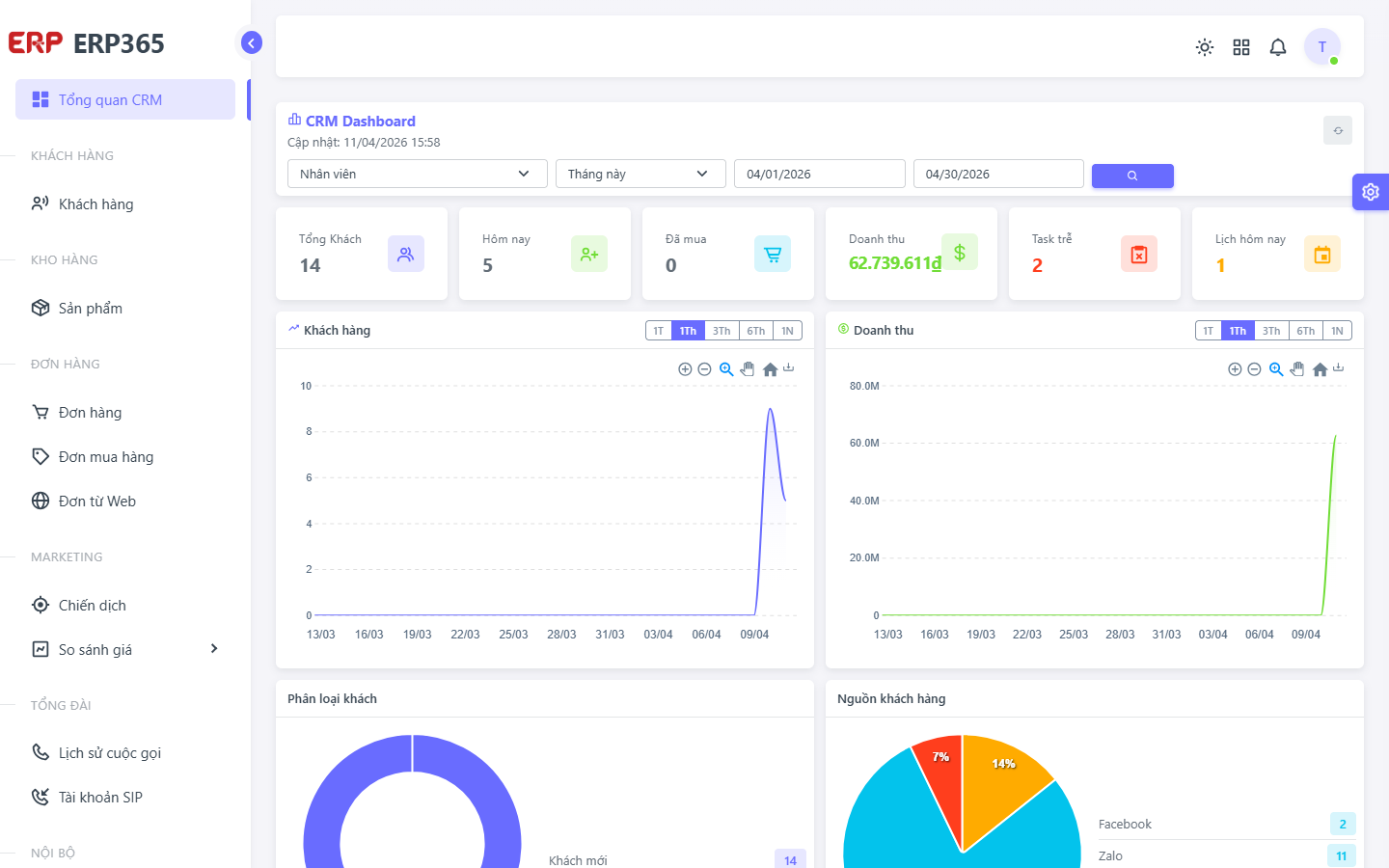Click the end date field 04/30/2026
The image size is (1389, 868).
998,174
